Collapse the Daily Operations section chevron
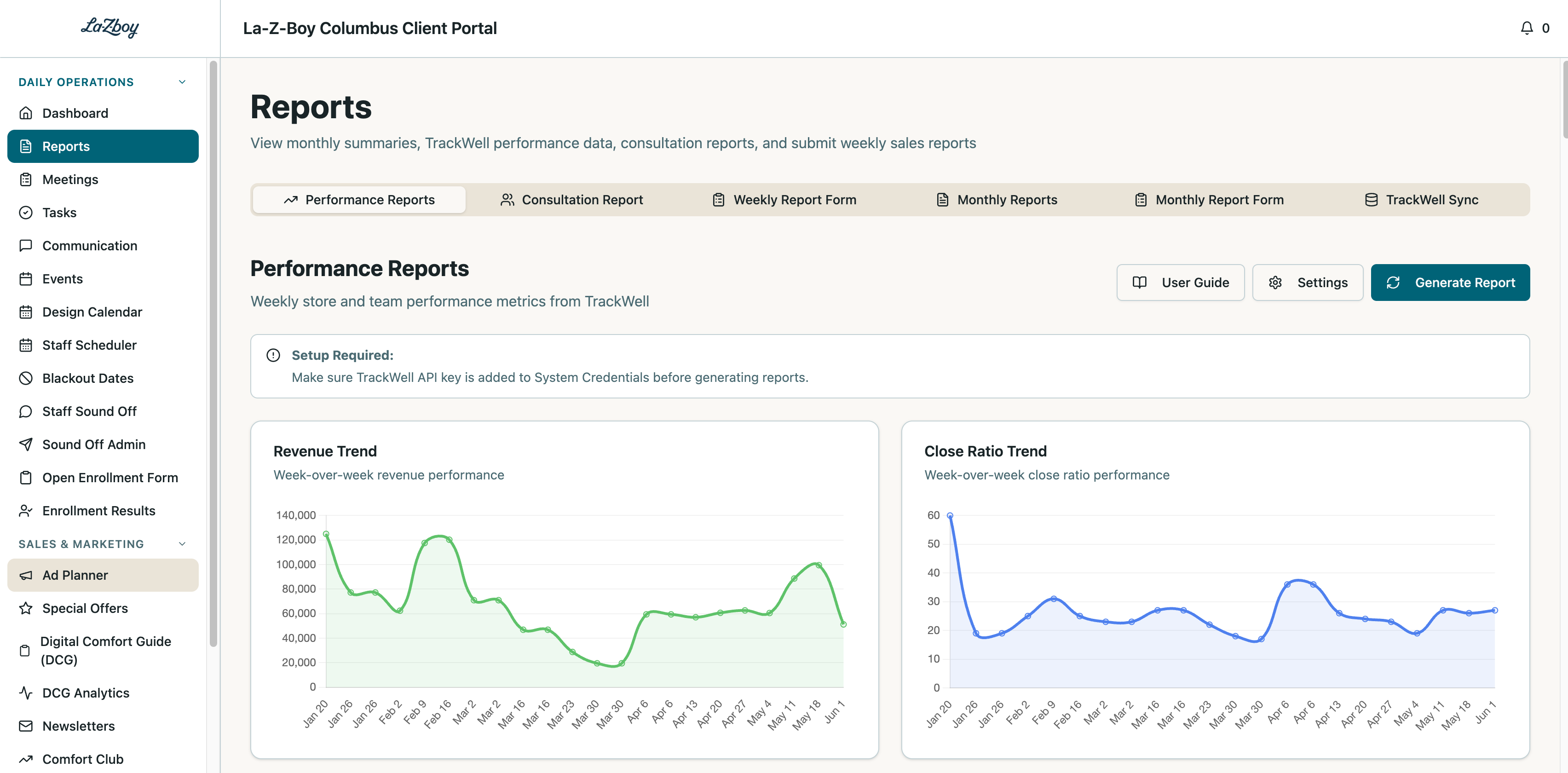The image size is (1568, 773). point(182,82)
